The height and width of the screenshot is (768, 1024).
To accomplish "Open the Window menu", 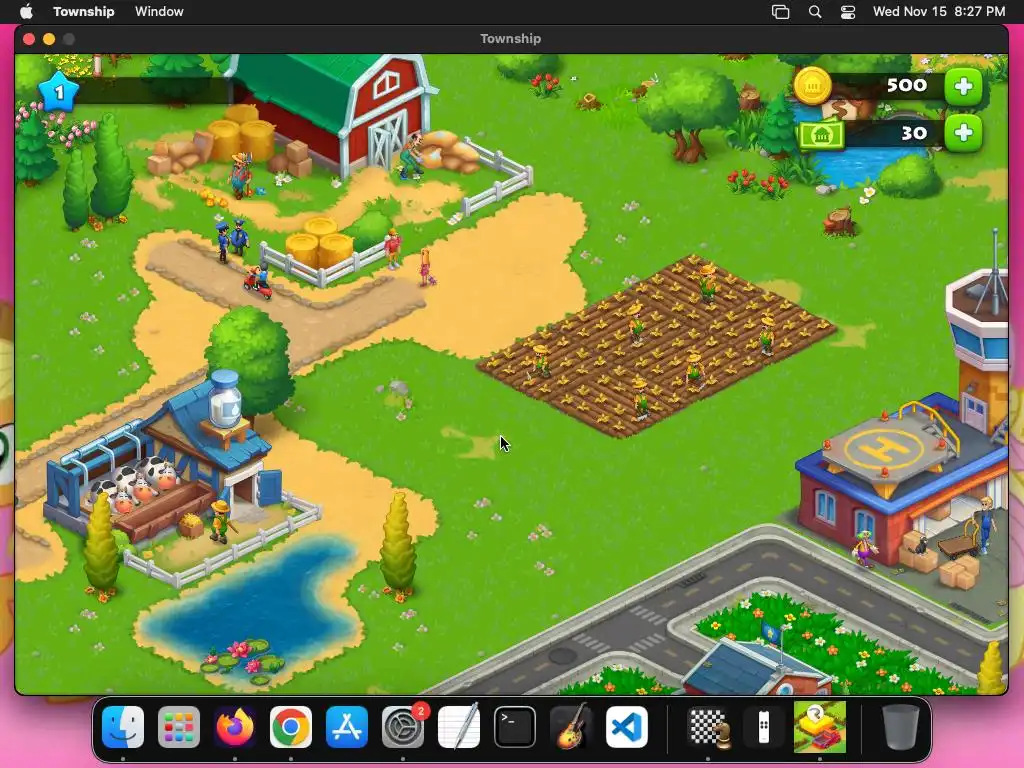I will point(159,11).
